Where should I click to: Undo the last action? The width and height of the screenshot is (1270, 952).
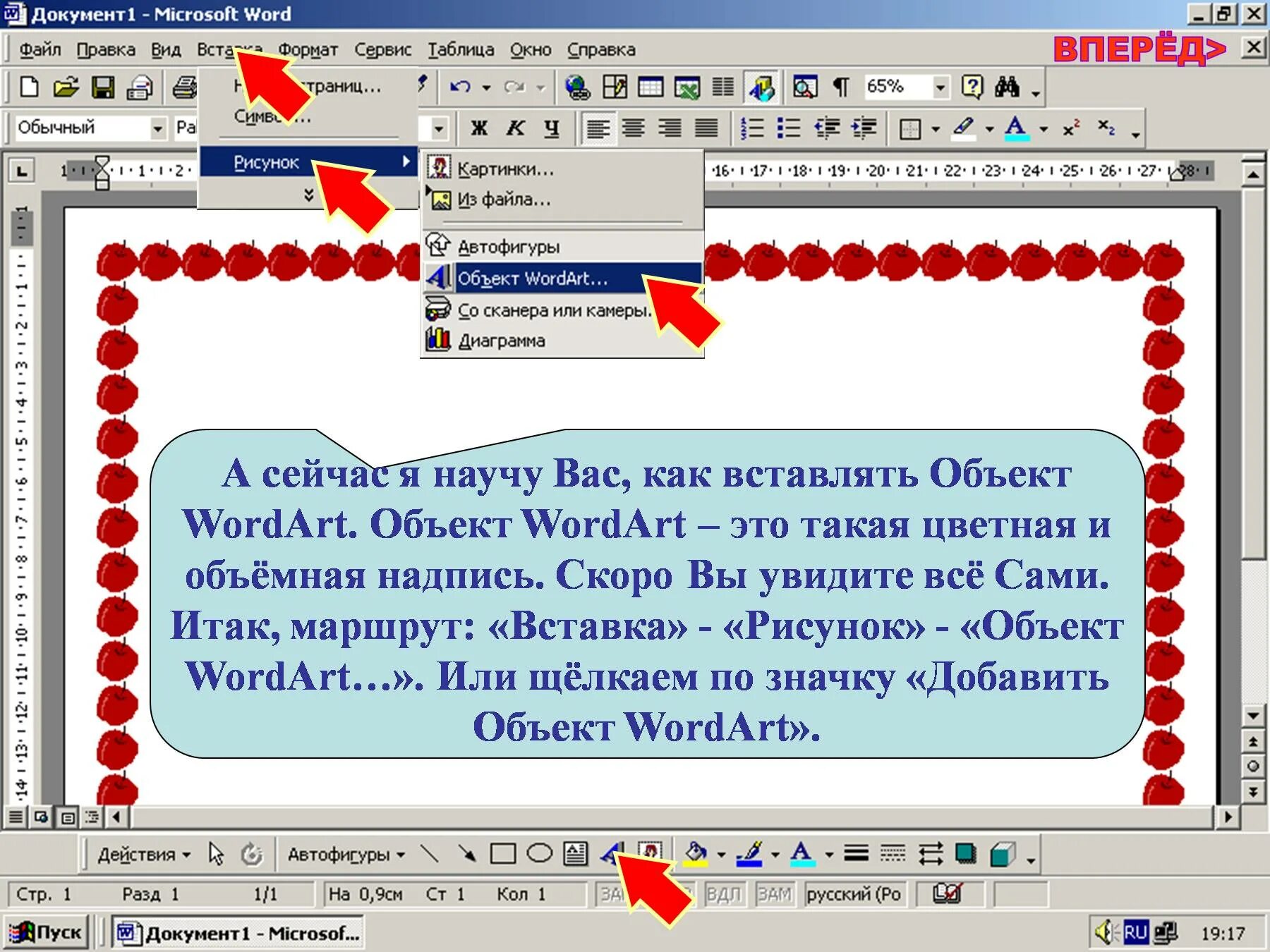point(461,87)
